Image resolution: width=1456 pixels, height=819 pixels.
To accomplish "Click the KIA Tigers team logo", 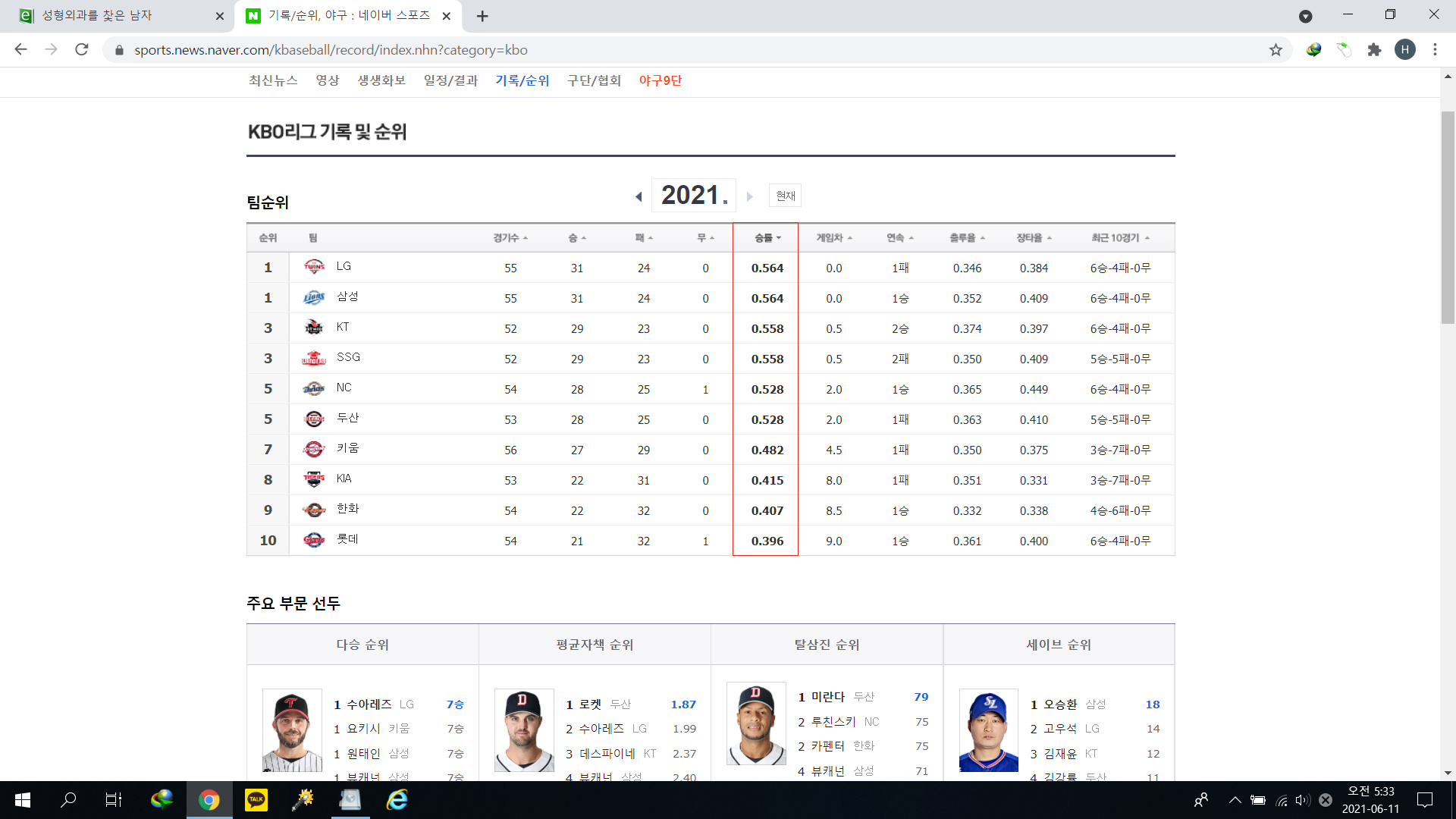I will pos(314,479).
